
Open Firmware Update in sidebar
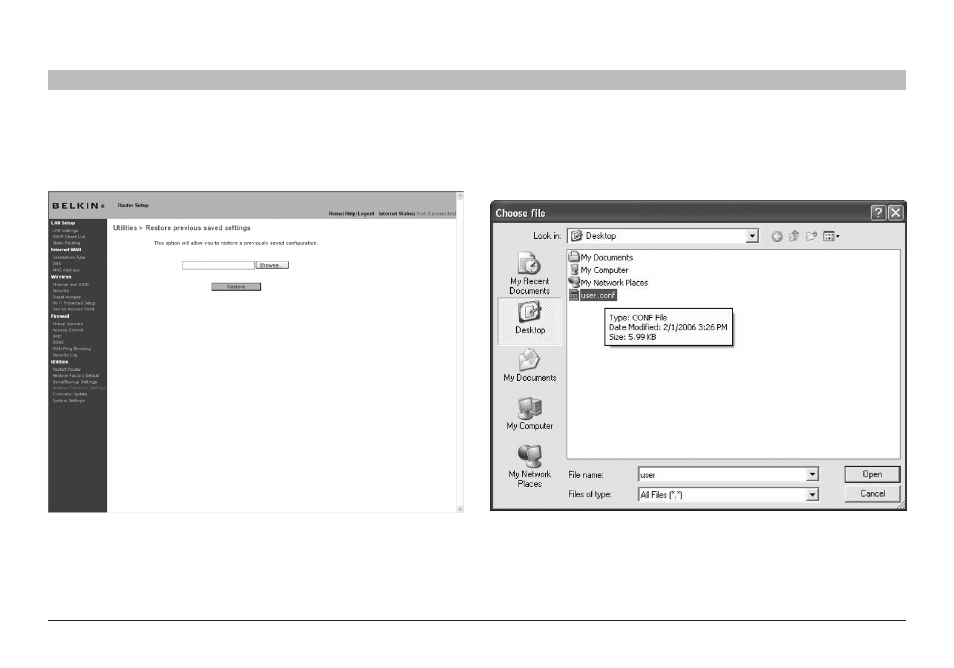69,394
